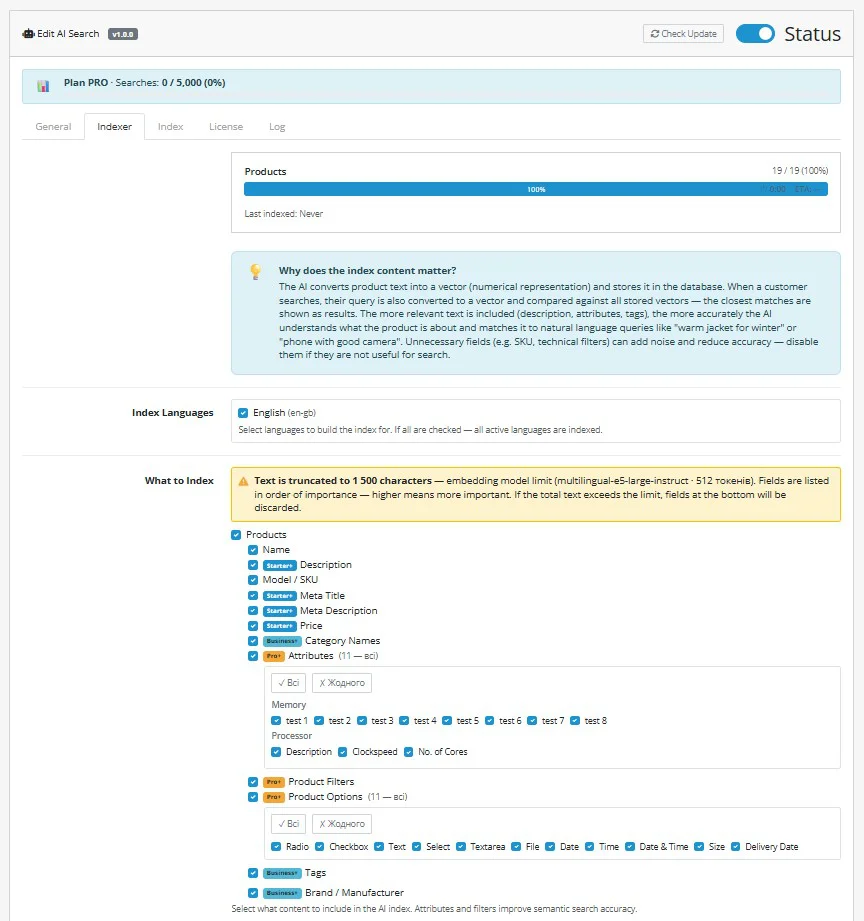Click the plugin icon beside Edit AI Search
This screenshot has width=864, height=921.
pyautogui.click(x=27, y=33)
